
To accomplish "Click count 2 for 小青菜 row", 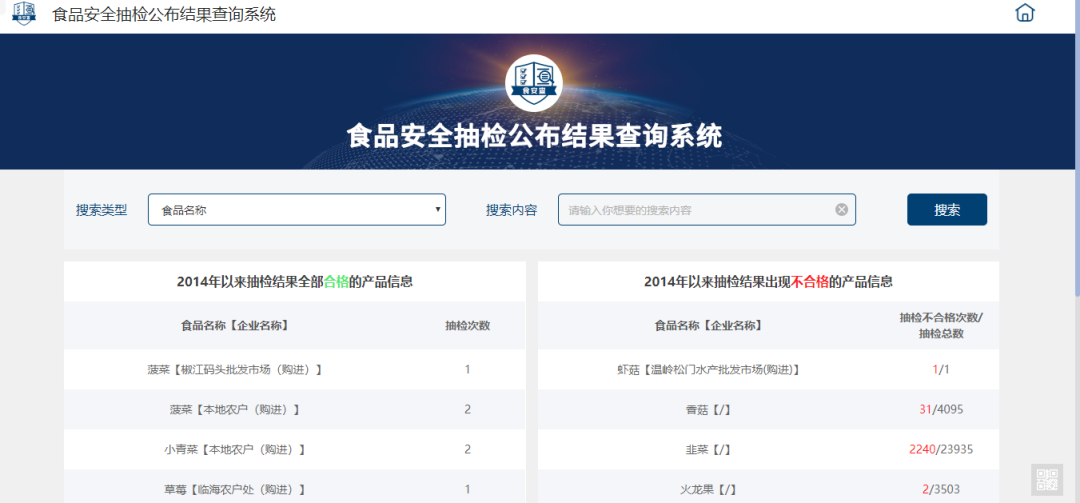I will point(468,449).
